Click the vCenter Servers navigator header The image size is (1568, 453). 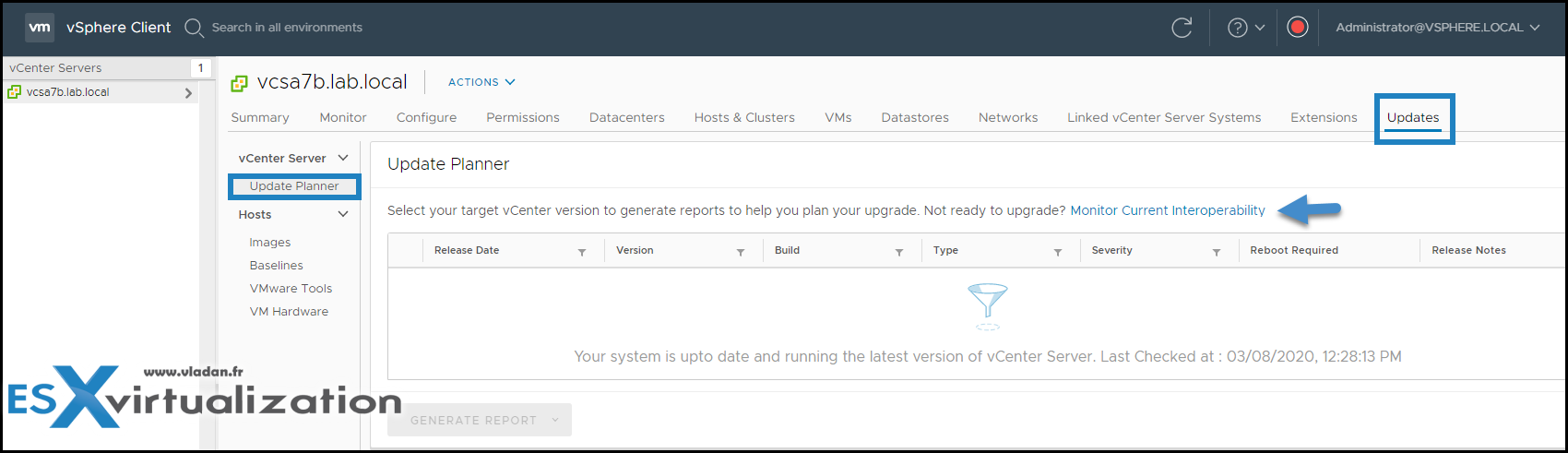[55, 67]
